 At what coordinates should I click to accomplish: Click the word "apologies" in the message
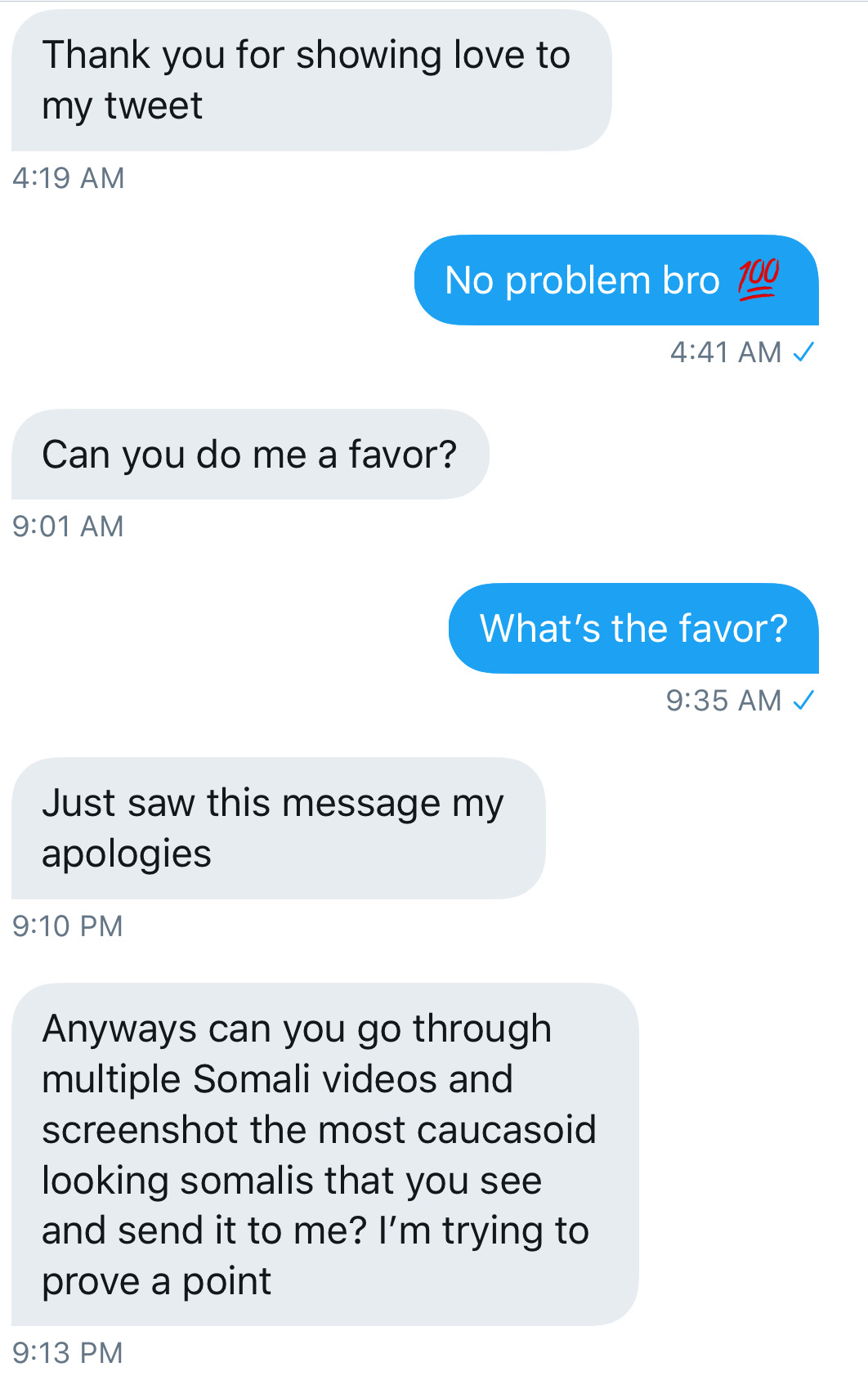(x=127, y=855)
